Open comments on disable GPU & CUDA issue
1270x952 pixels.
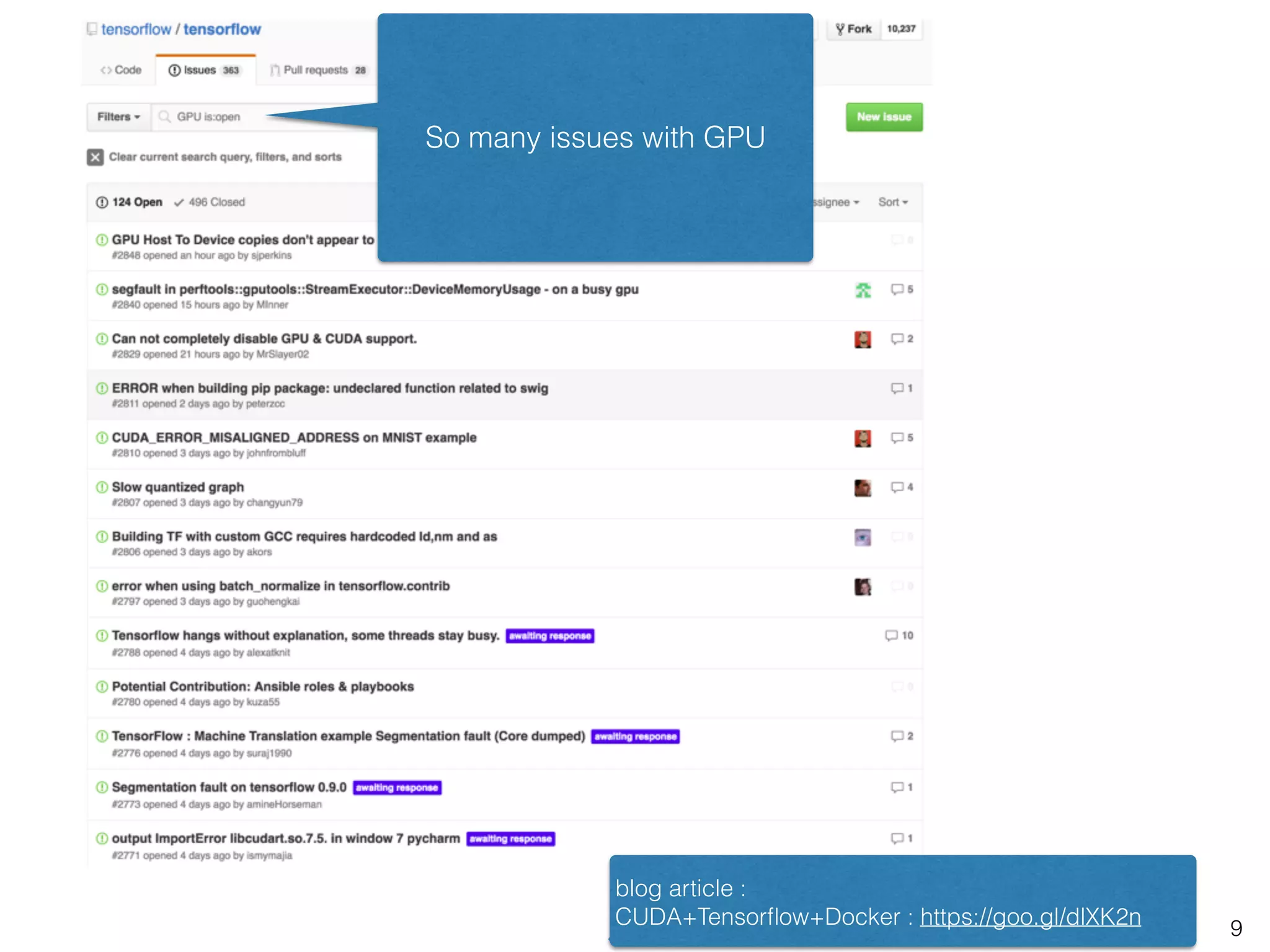[902, 339]
